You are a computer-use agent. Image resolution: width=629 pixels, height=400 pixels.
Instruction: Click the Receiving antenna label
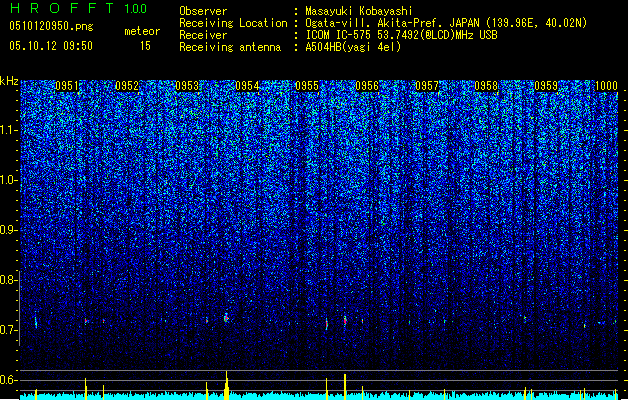[x=230, y=47]
